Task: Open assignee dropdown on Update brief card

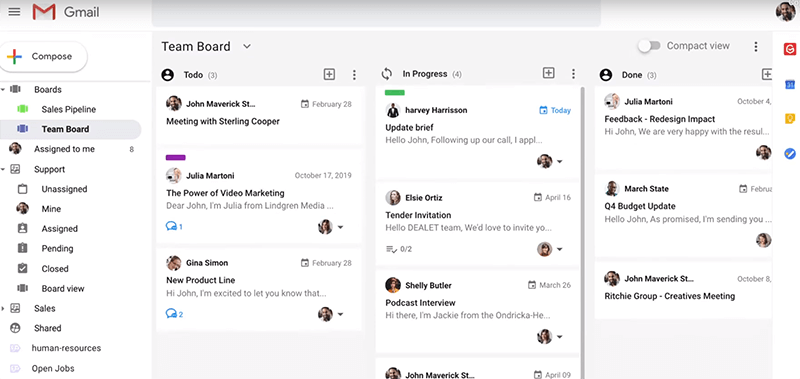Action: [x=559, y=161]
